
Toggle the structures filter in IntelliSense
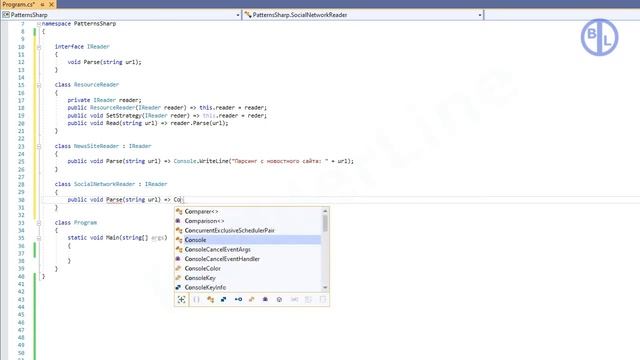click(x=224, y=300)
